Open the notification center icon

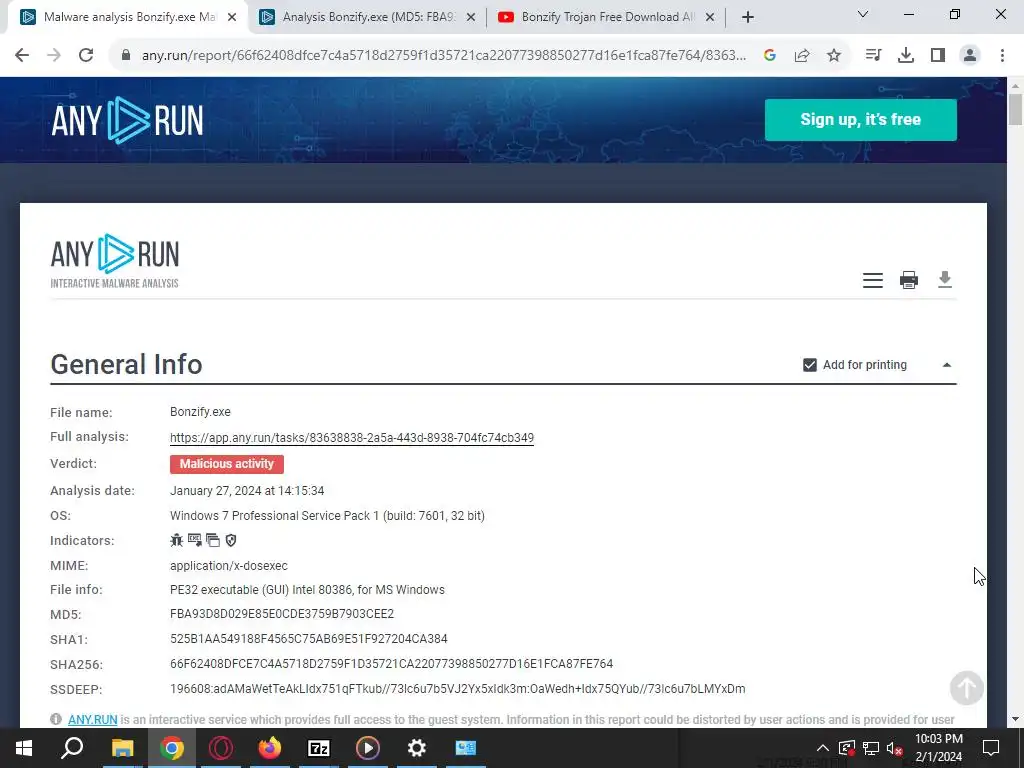(x=991, y=748)
